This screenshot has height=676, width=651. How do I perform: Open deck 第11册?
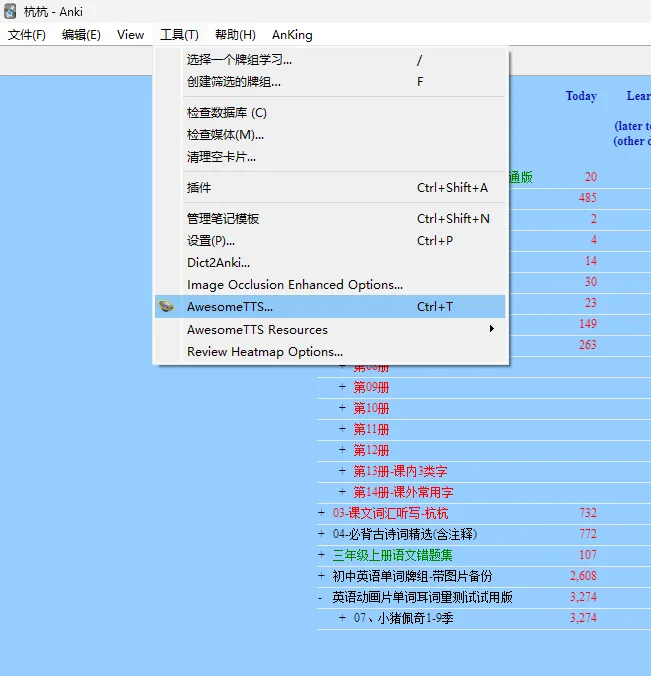click(x=371, y=429)
